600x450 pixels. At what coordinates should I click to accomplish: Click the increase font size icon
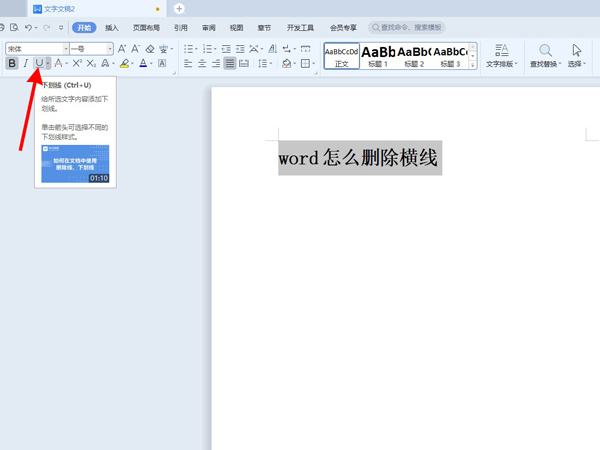point(121,48)
